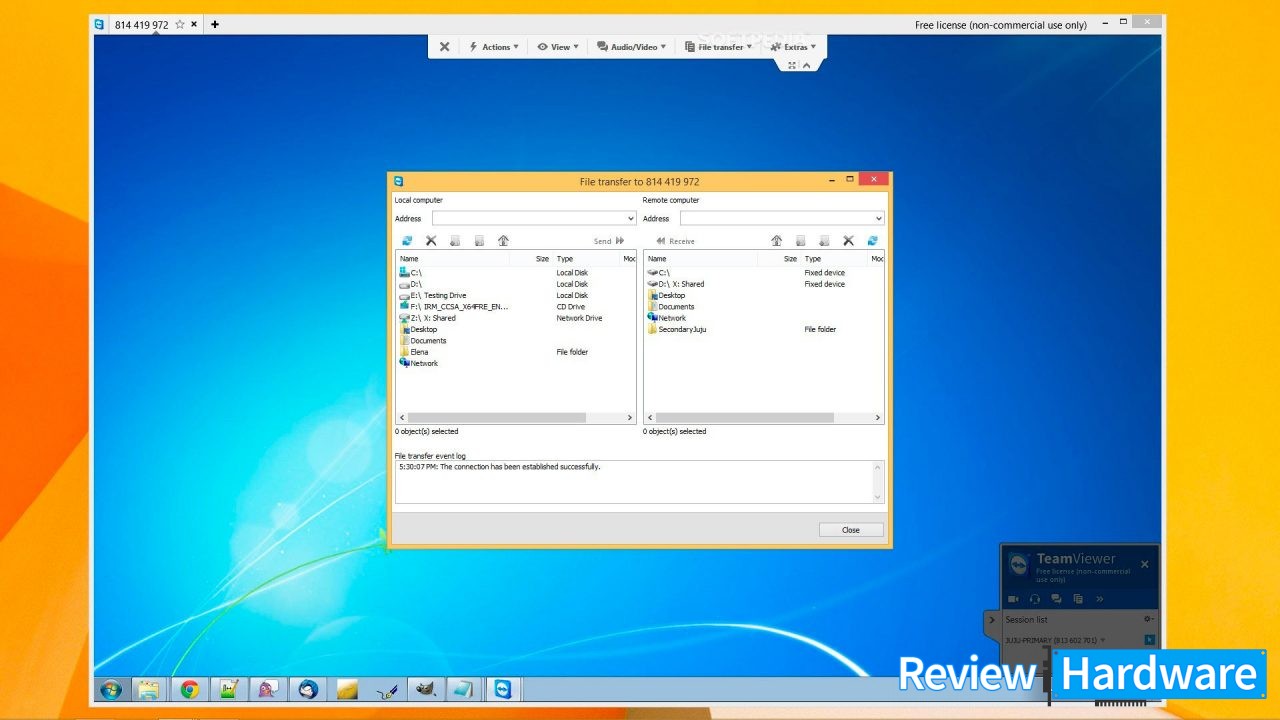
Task: Expand JUJU-PRIMARY session dropdown
Action: (x=1103, y=640)
